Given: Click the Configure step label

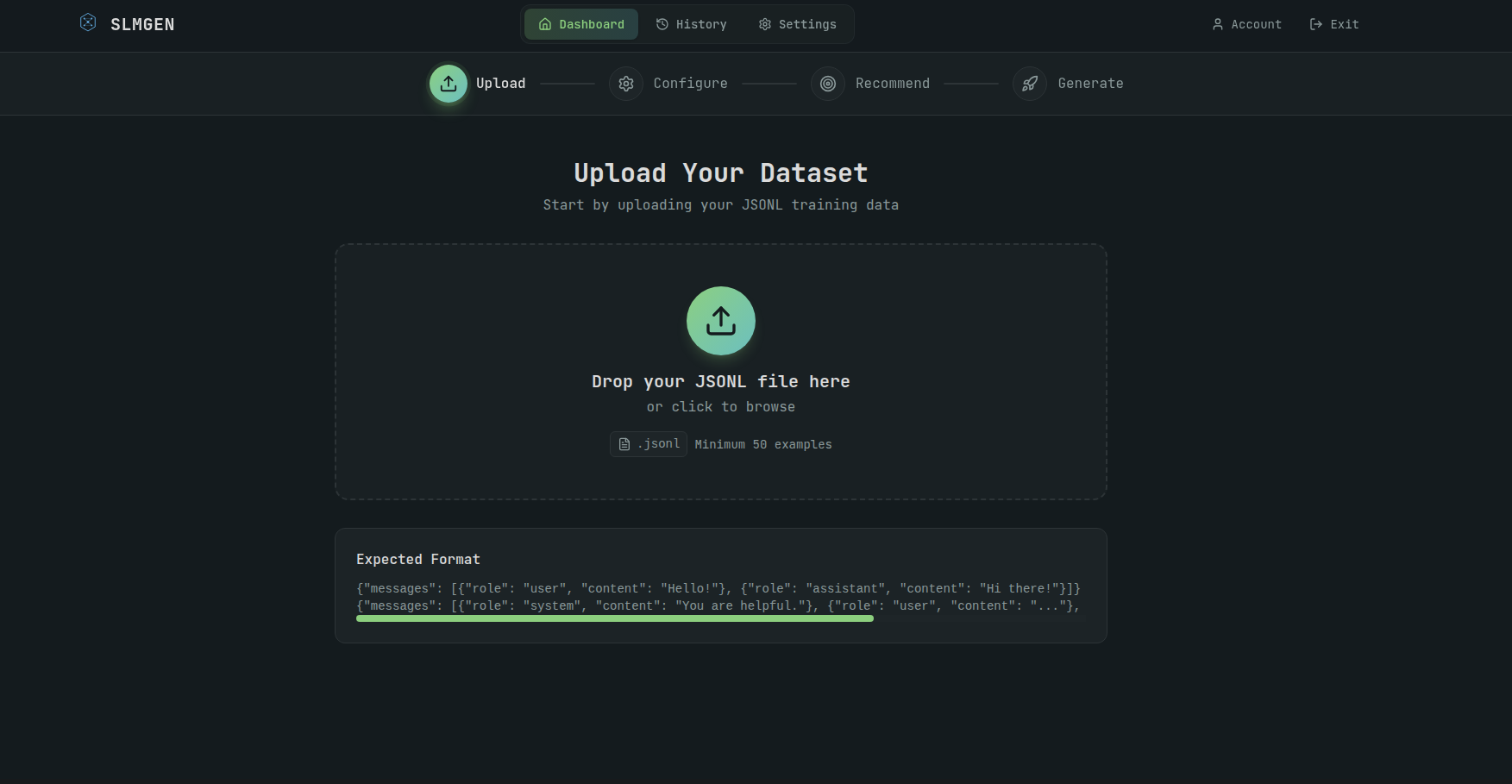Looking at the screenshot, I should (691, 84).
